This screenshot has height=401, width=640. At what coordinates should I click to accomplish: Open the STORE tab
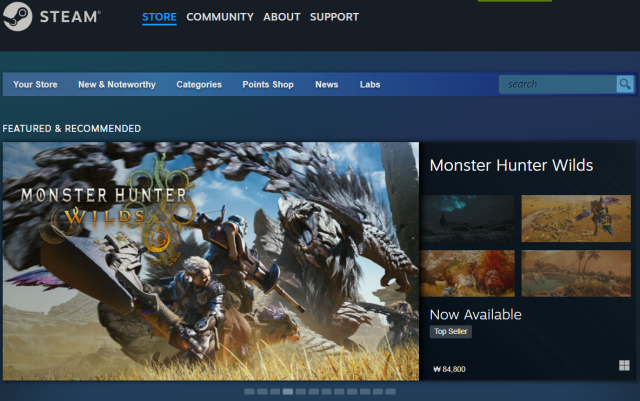click(159, 17)
